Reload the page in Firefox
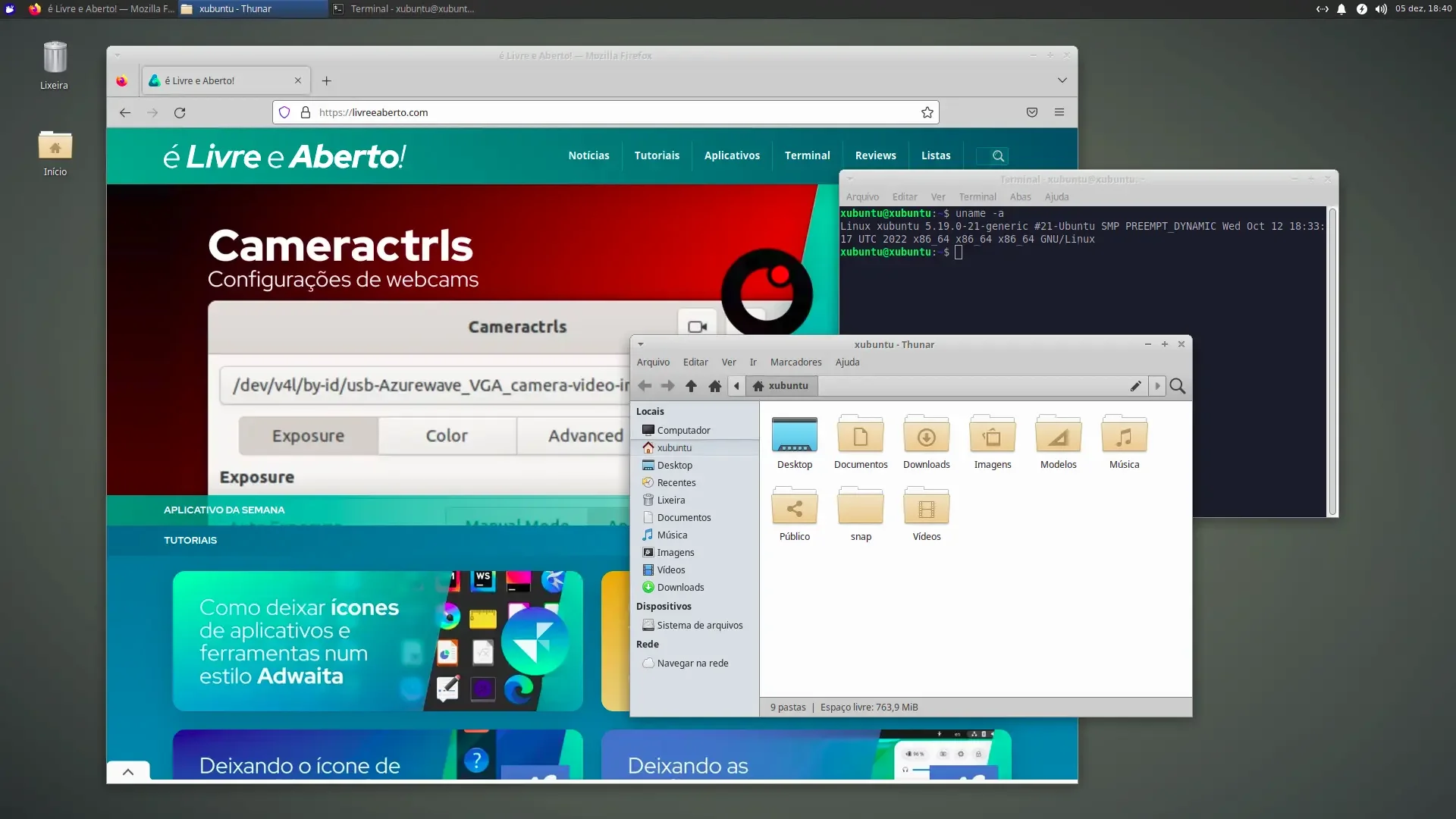The width and height of the screenshot is (1456, 819). coord(180,112)
